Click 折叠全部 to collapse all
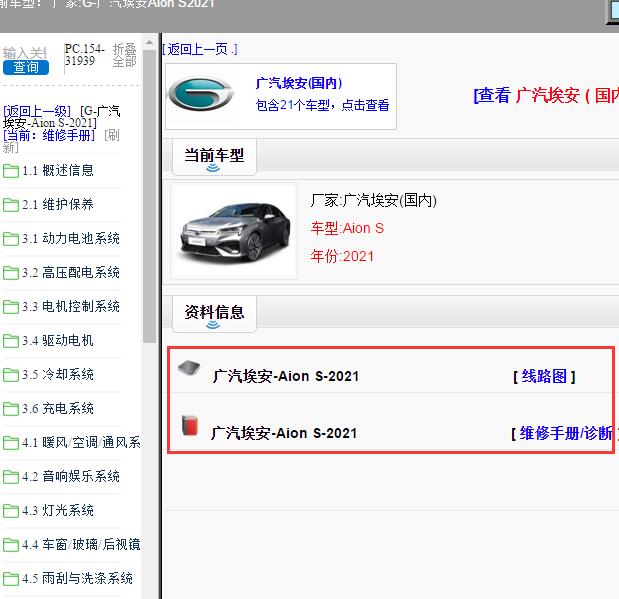Image resolution: width=619 pixels, height=599 pixels. pos(124,55)
